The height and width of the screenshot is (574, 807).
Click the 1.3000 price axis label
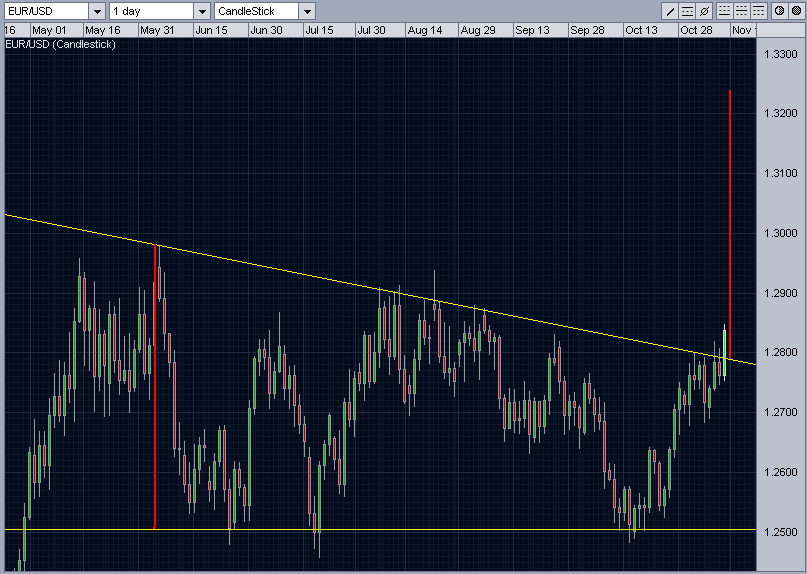pos(781,233)
